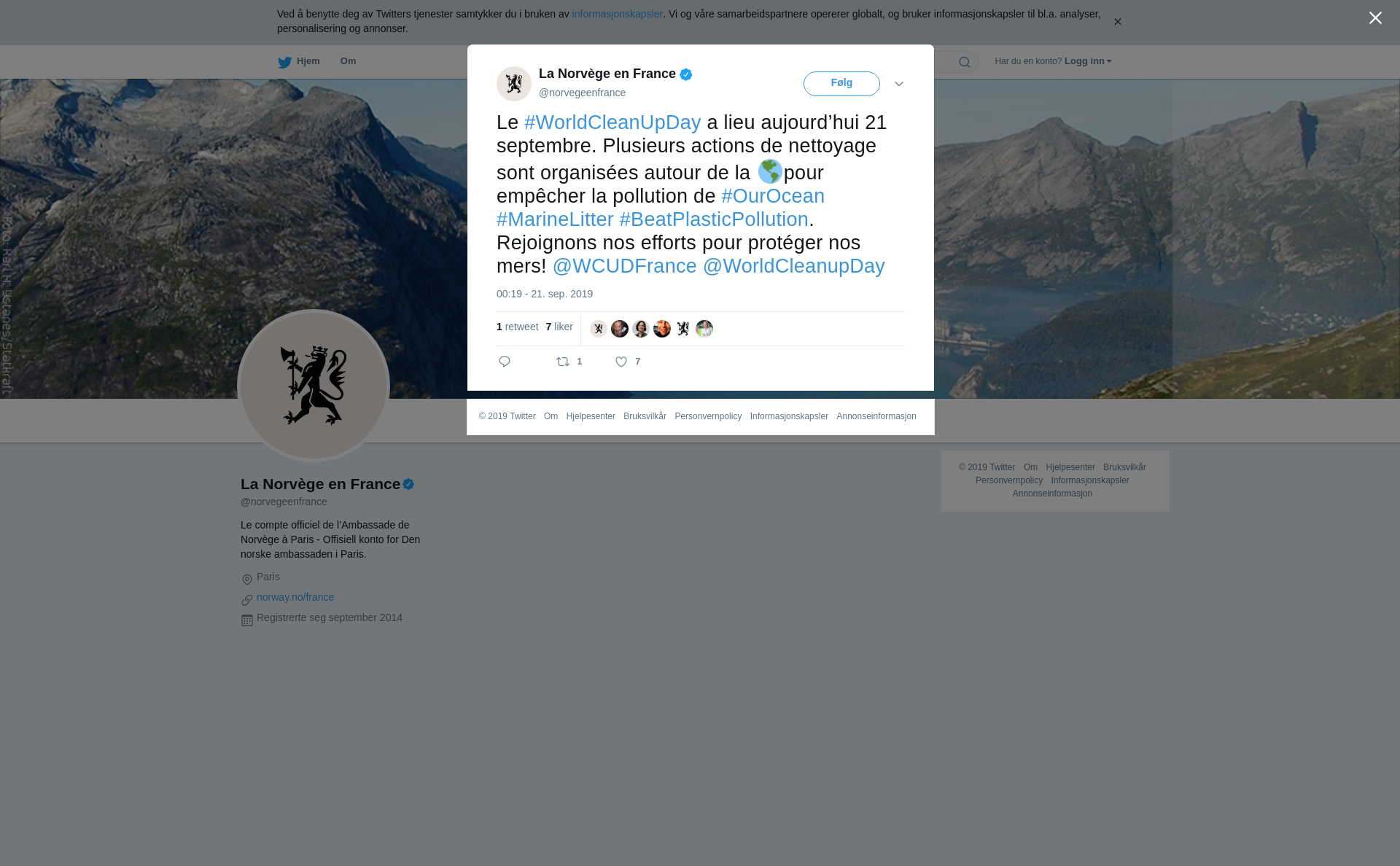Follow the account with Følg button
Image resolution: width=1400 pixels, height=866 pixels.
tap(841, 83)
